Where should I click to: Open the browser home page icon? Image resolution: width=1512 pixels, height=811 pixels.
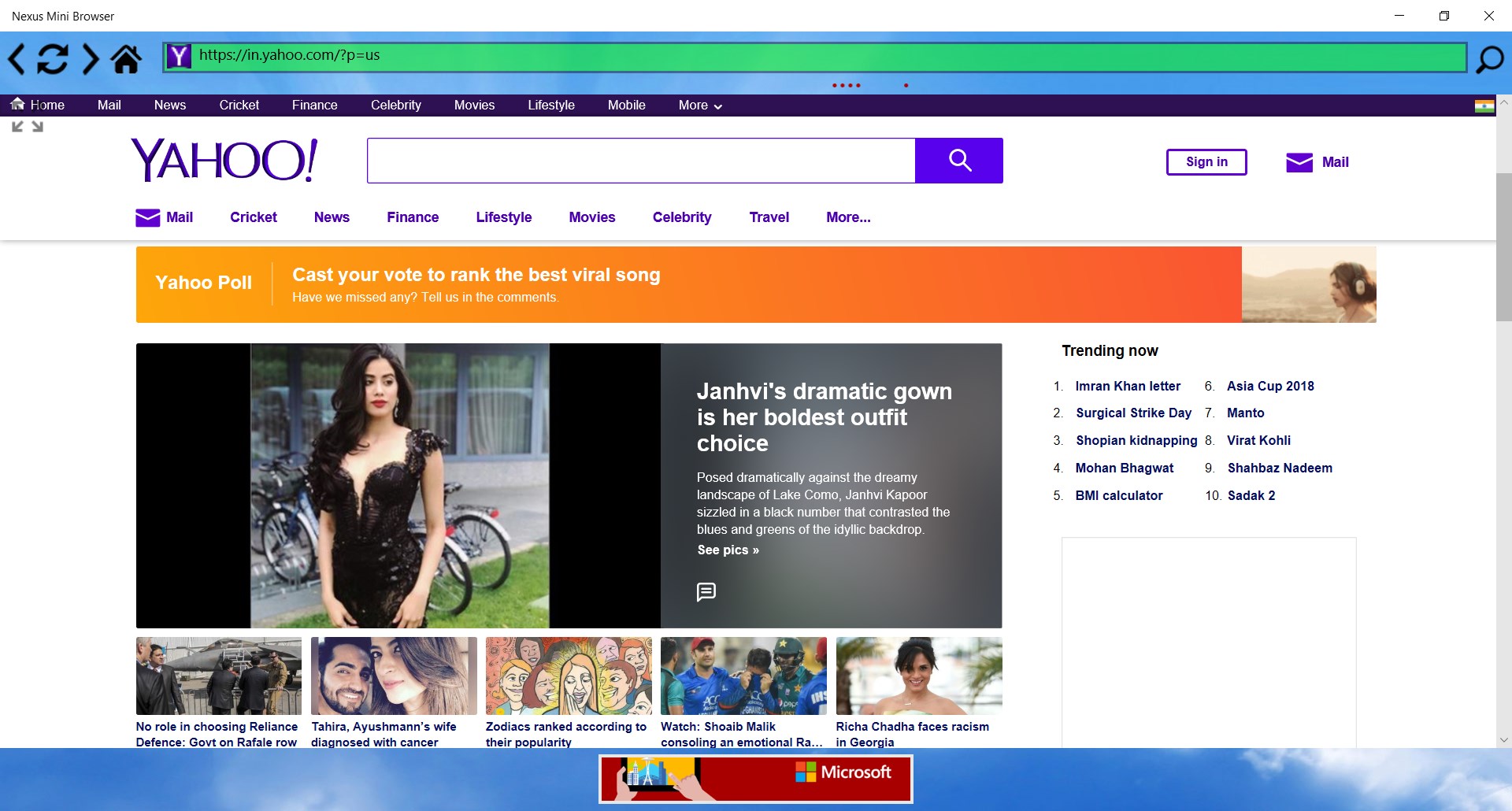point(126,58)
